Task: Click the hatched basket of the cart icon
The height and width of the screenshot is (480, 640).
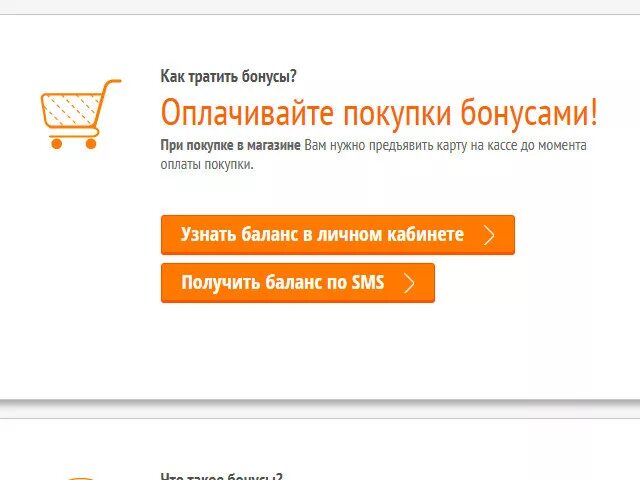Action: [72, 109]
